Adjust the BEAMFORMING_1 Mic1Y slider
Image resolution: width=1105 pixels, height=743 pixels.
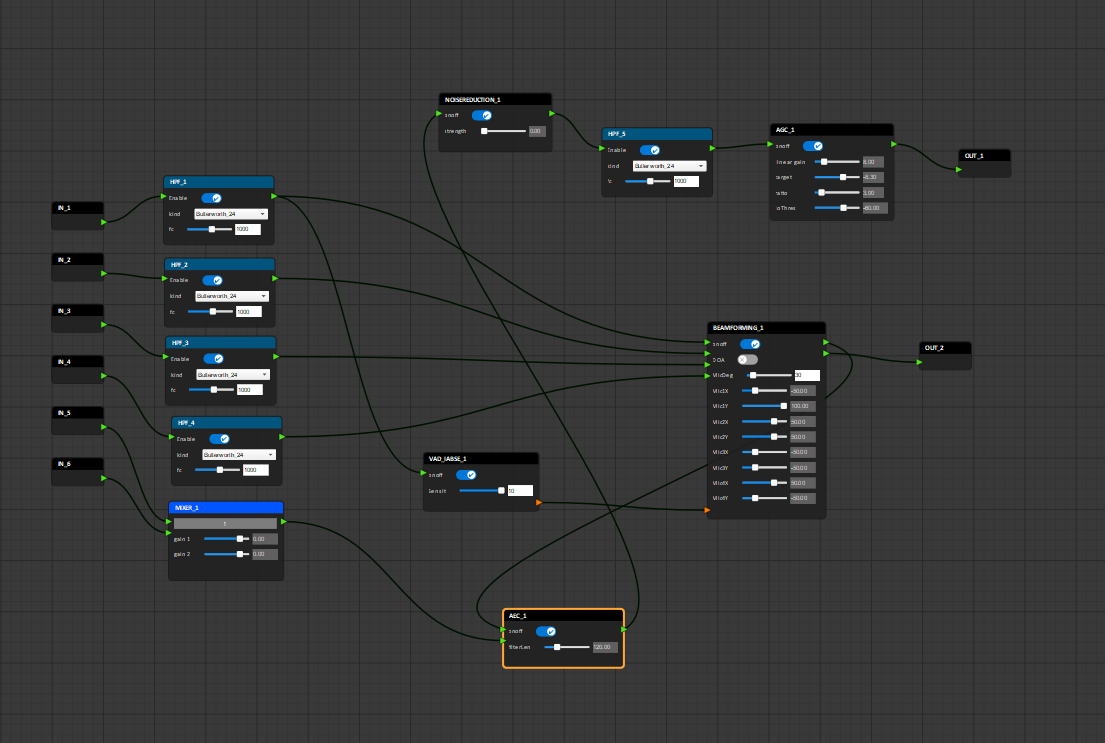pos(765,406)
